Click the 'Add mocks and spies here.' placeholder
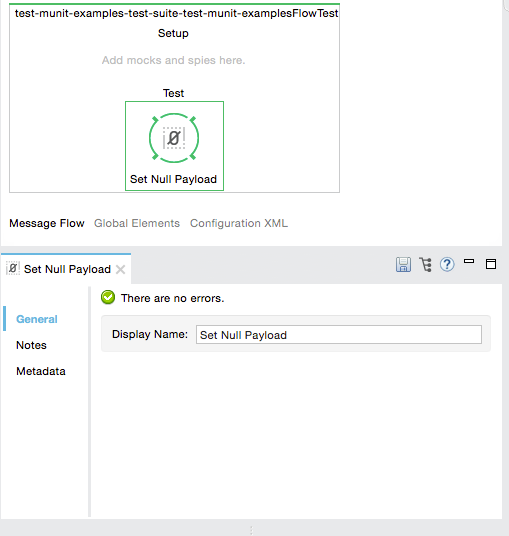 [174, 60]
